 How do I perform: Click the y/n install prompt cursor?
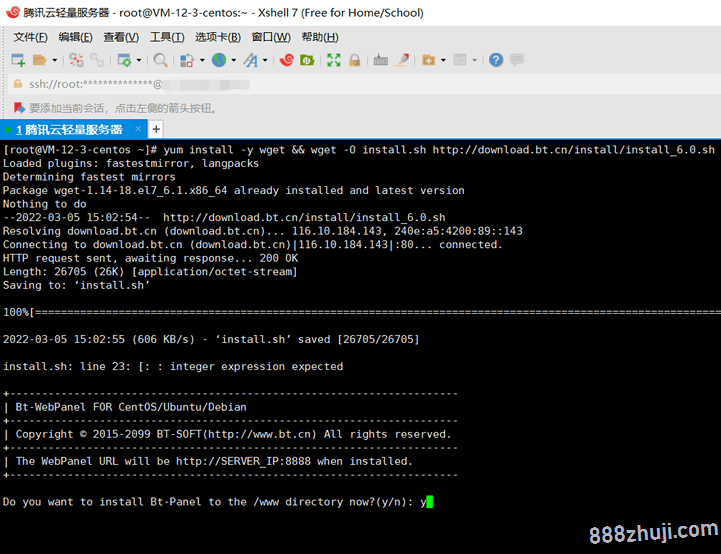tap(429, 502)
